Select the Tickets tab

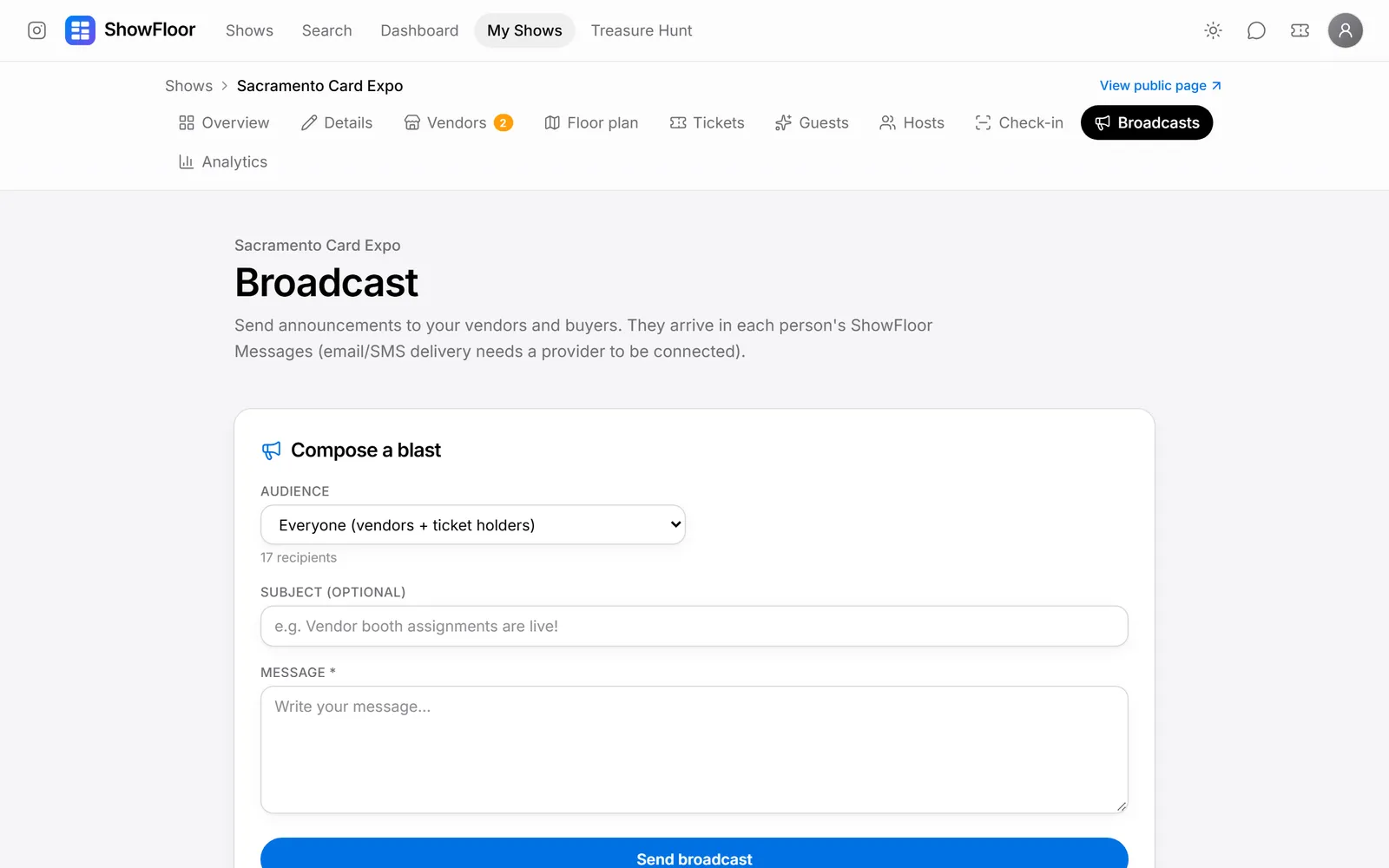coord(708,122)
